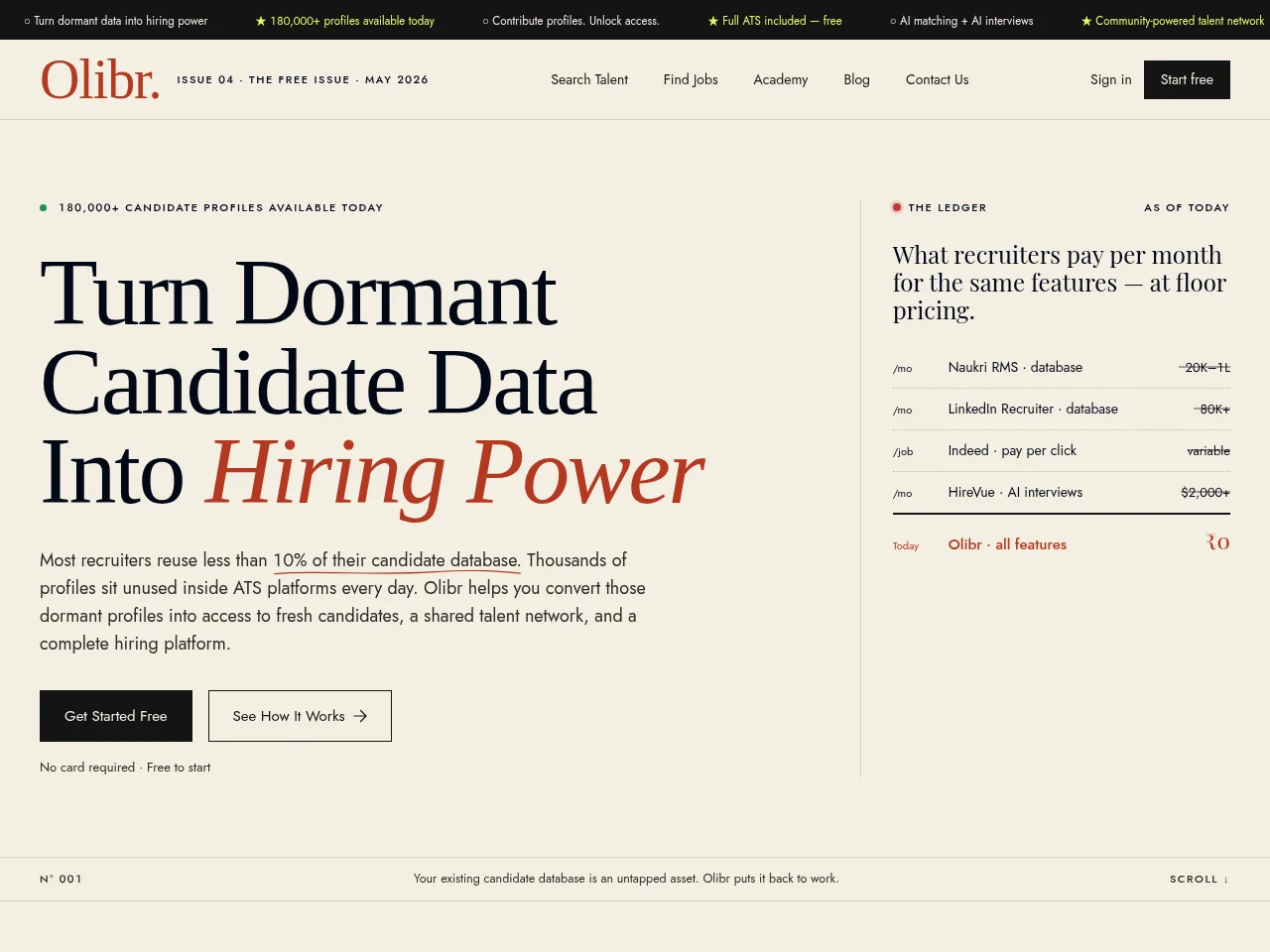This screenshot has height=952, width=1270.
Task: Click See How It Works button
Action: [300, 716]
